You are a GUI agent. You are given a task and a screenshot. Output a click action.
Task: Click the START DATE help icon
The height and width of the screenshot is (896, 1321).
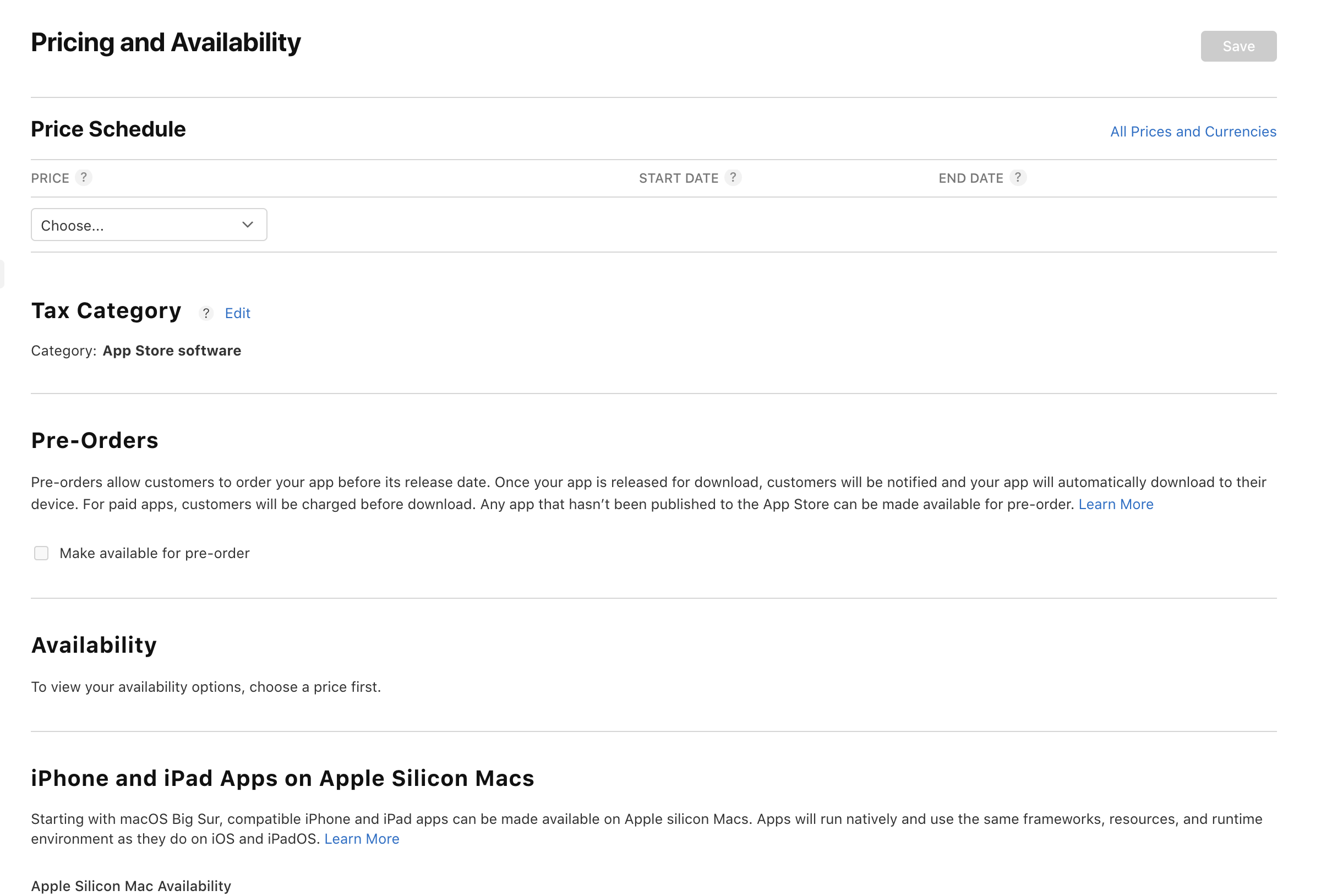[x=733, y=178]
